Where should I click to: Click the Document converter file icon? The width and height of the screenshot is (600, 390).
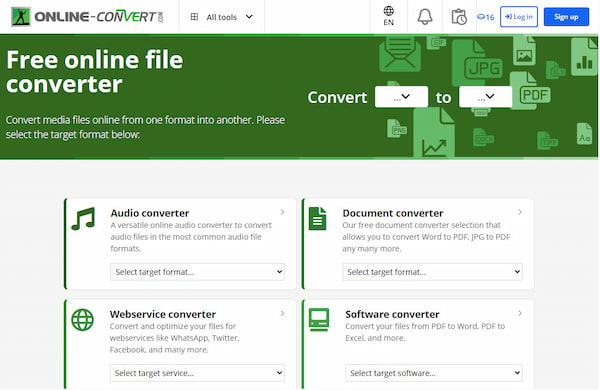pos(318,219)
